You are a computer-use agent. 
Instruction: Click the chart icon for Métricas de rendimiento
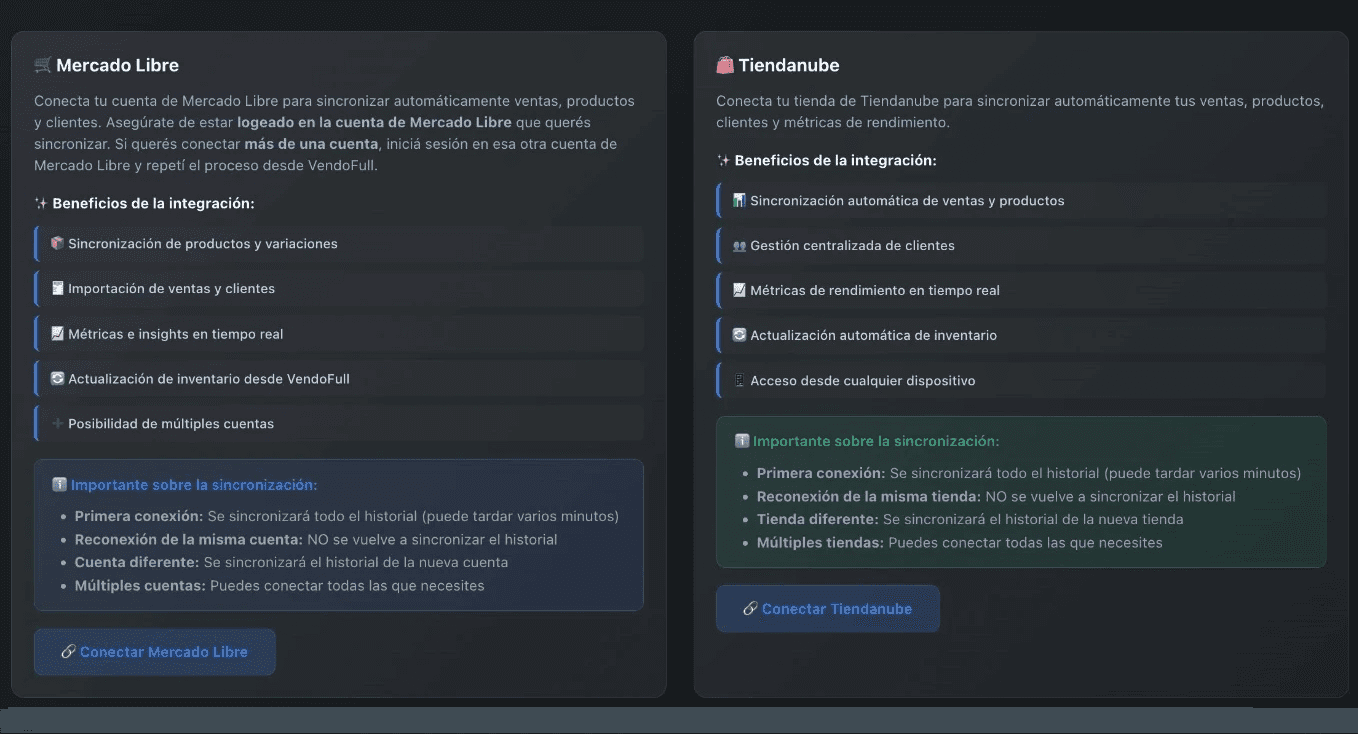point(740,291)
